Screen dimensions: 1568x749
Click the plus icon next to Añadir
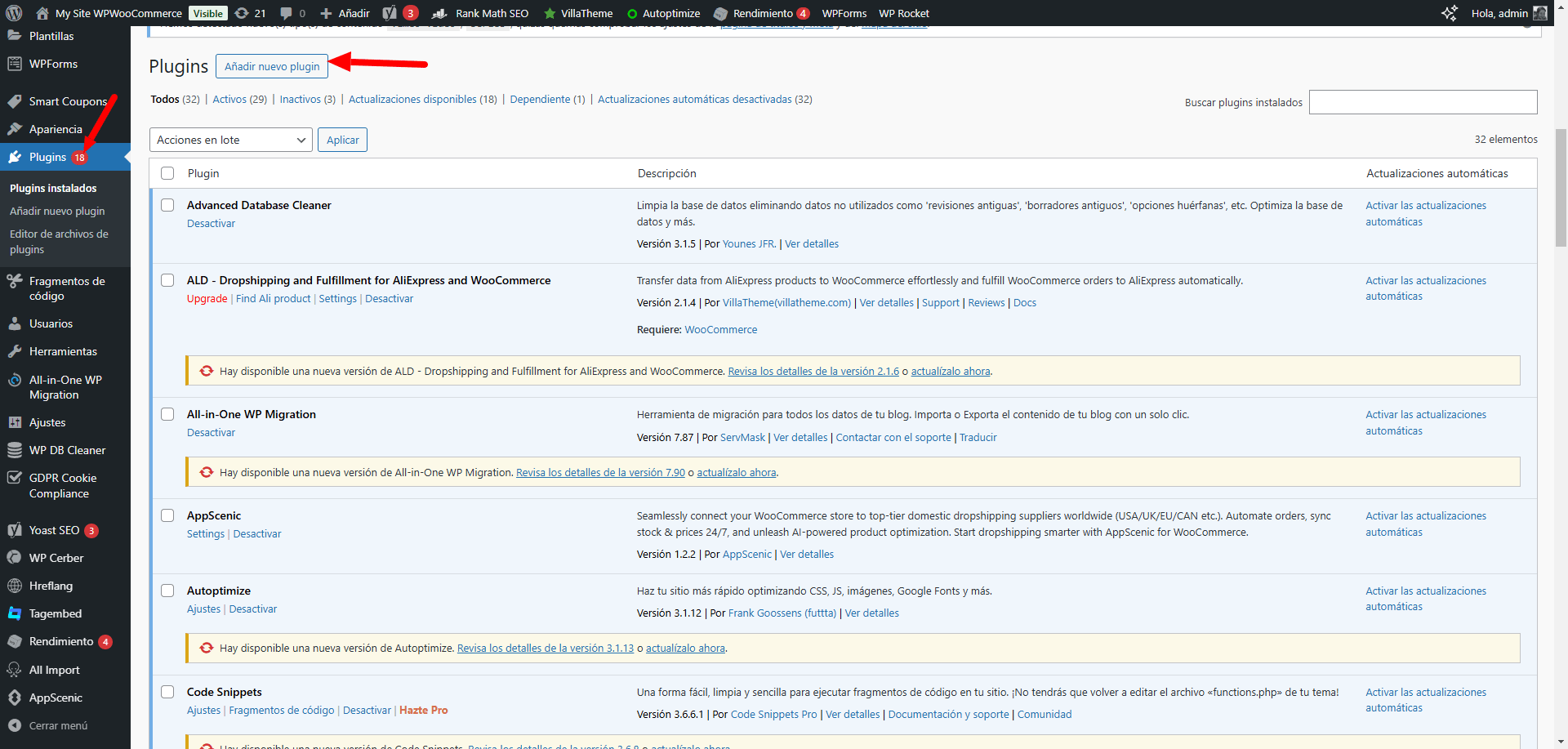[326, 13]
